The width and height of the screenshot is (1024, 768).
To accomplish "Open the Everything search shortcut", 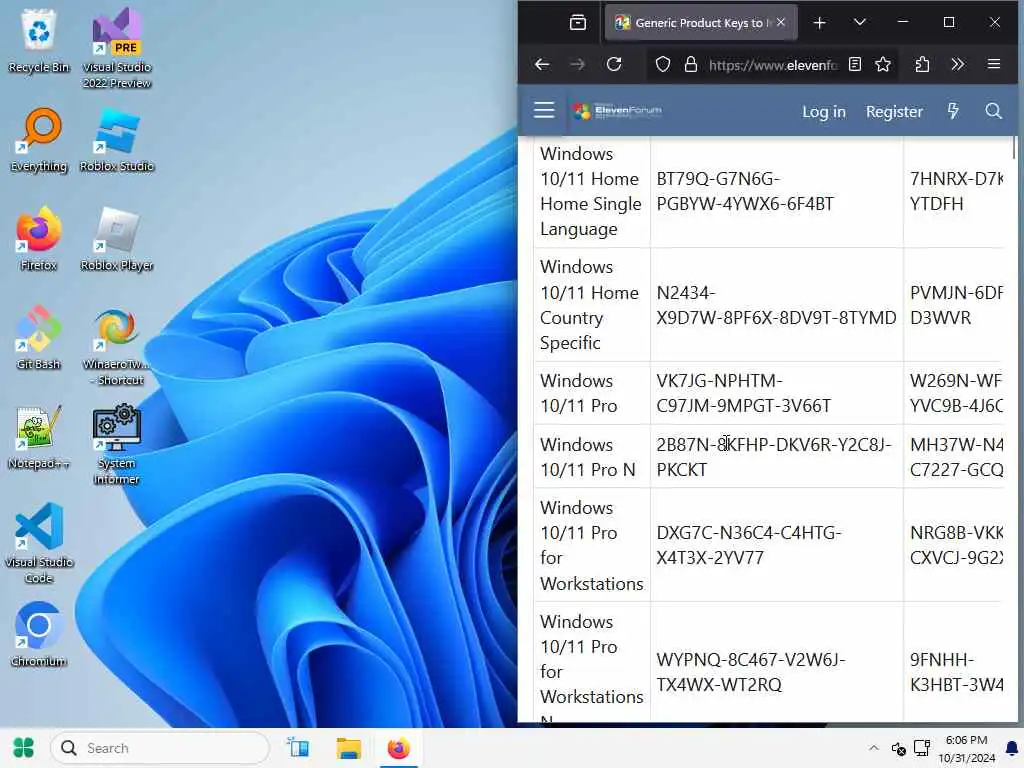I will coord(39,140).
